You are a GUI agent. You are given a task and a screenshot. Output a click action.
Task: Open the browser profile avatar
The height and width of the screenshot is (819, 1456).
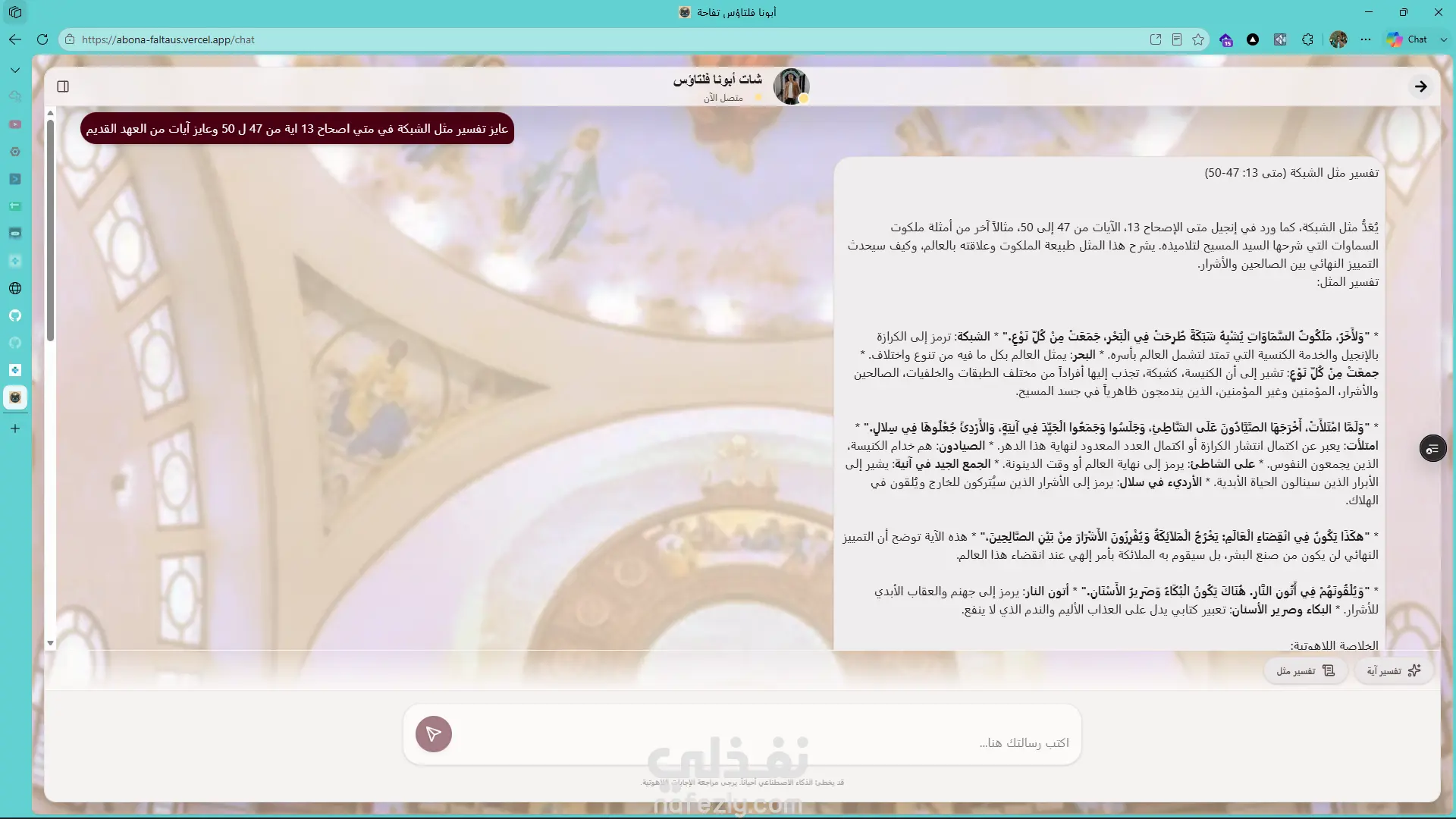point(1338,39)
